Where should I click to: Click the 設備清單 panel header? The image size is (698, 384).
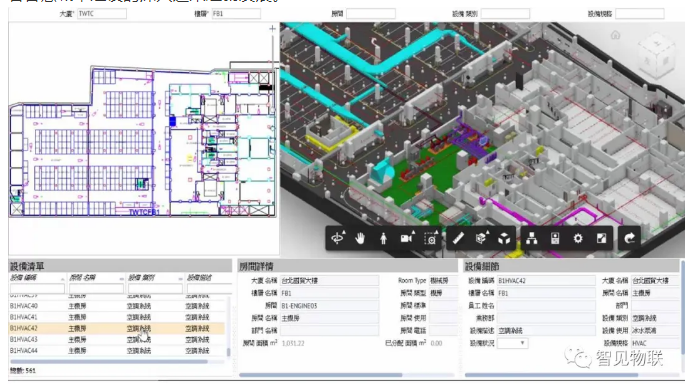click(x=120, y=266)
